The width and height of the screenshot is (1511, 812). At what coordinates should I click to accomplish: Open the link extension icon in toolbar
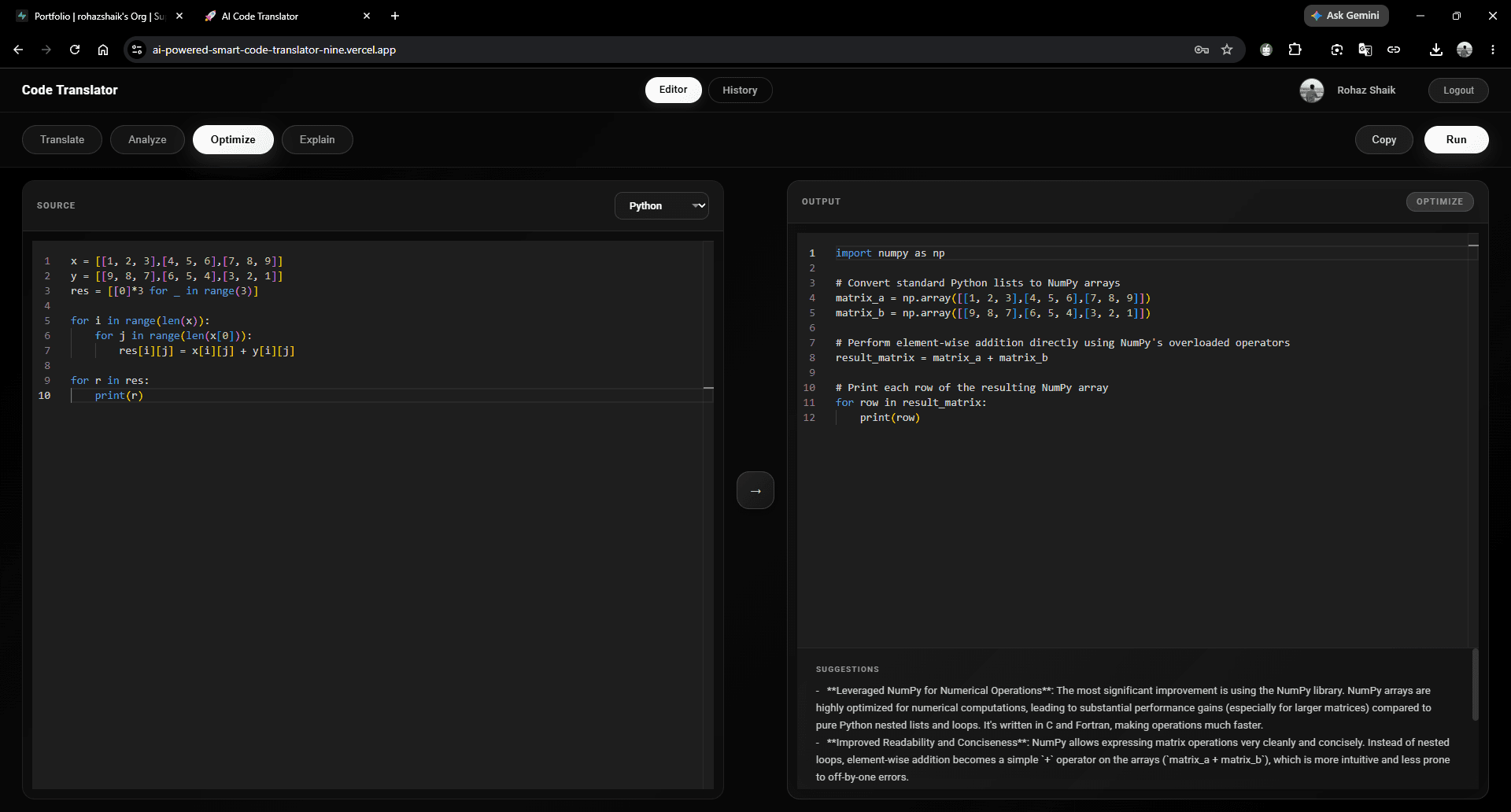click(x=1394, y=50)
